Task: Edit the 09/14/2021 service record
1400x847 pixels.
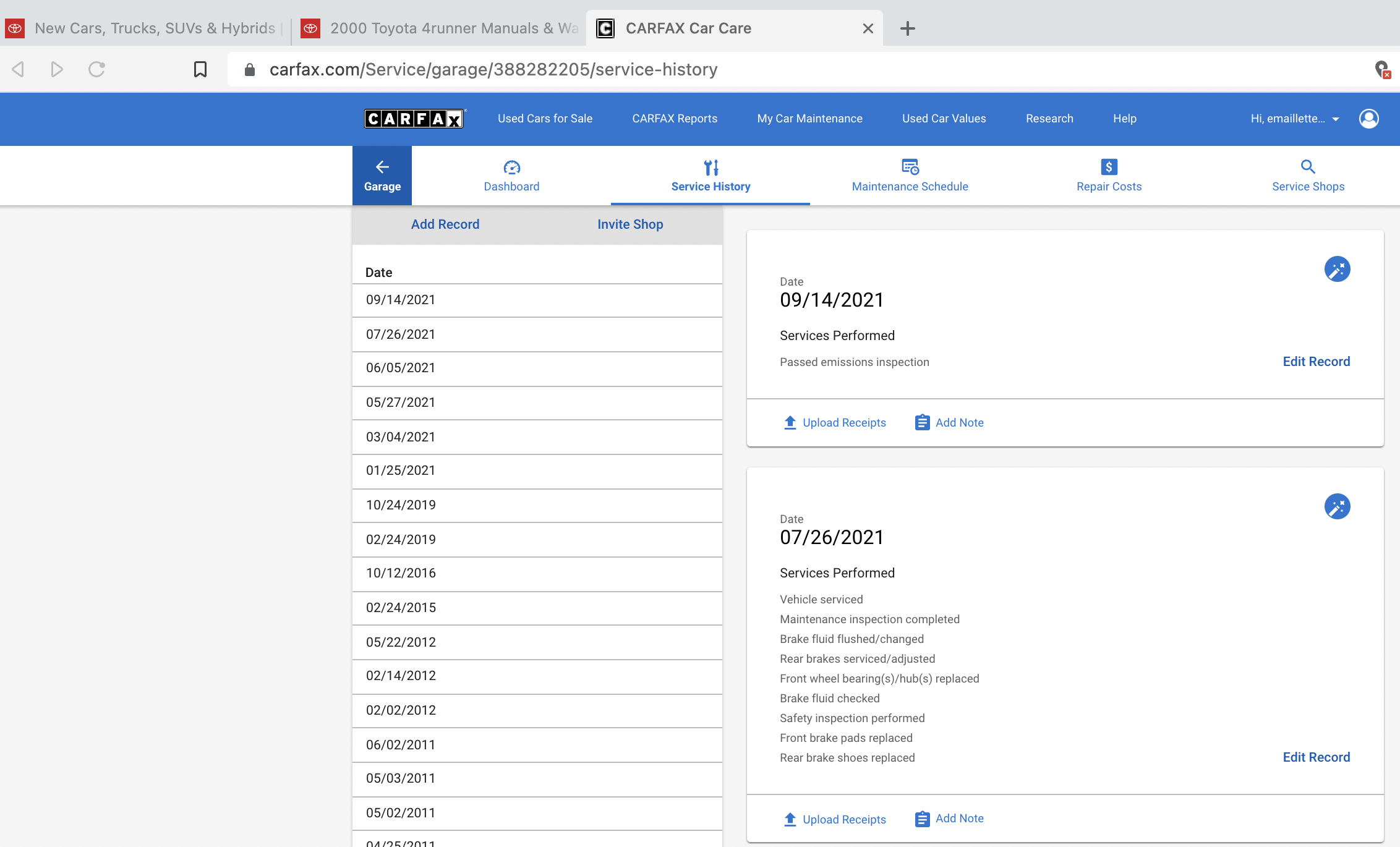Action: tap(1316, 362)
